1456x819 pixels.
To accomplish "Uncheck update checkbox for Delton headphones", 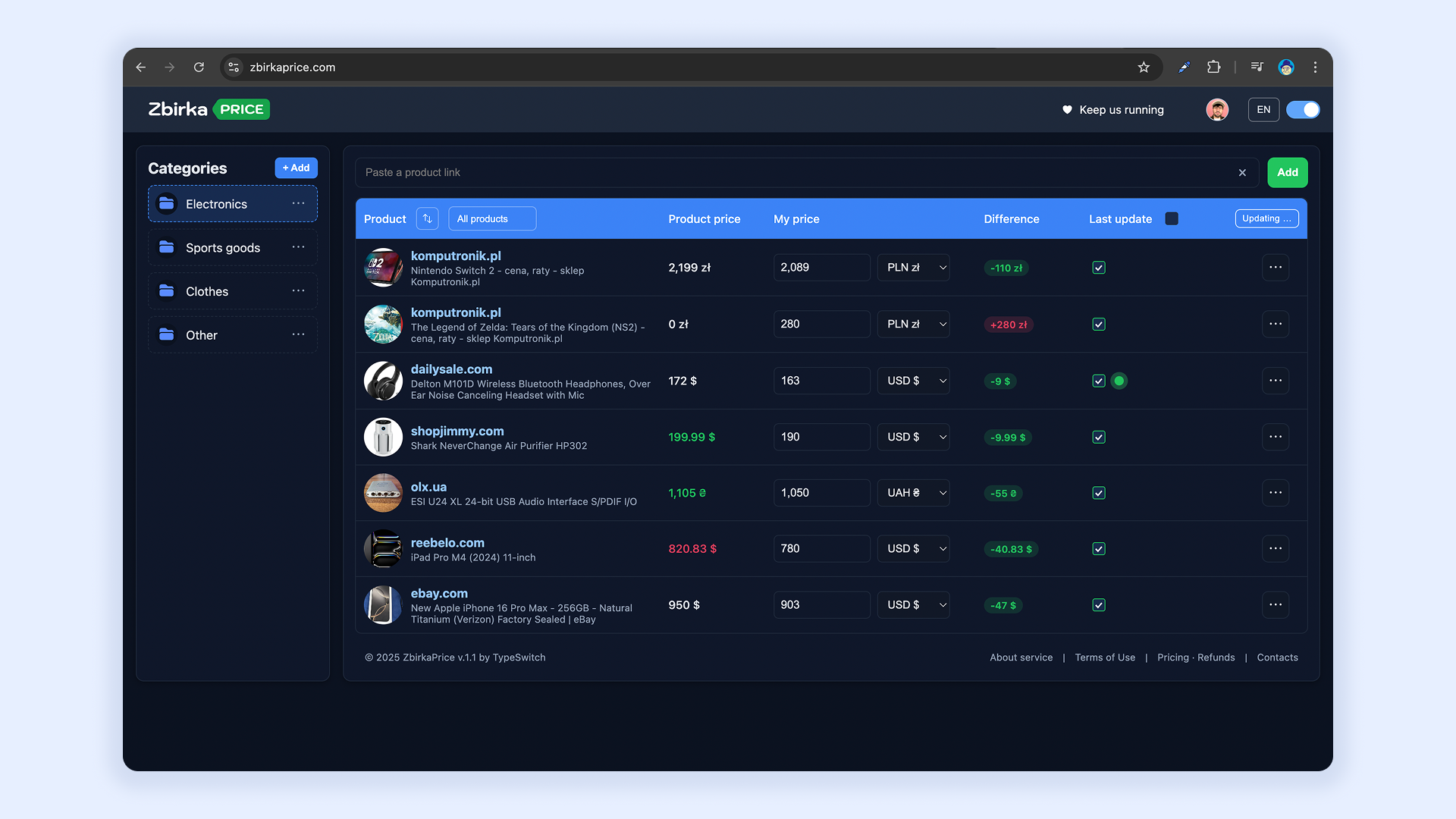I will [x=1099, y=381].
